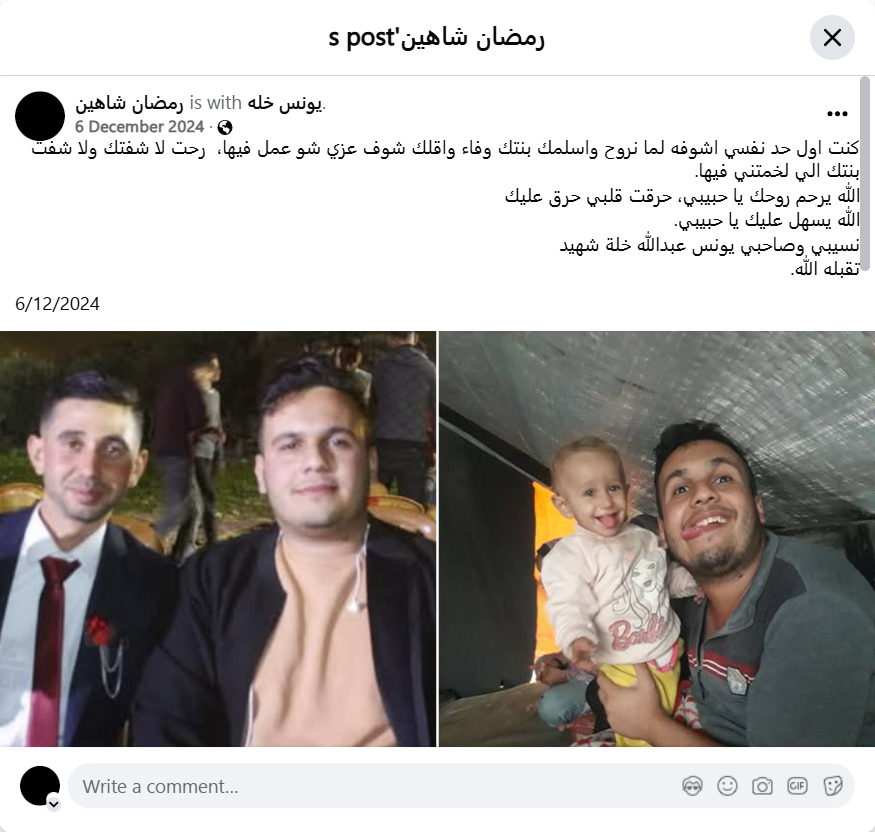Attach a photo using camera icon
The image size is (875, 832).
coord(762,786)
